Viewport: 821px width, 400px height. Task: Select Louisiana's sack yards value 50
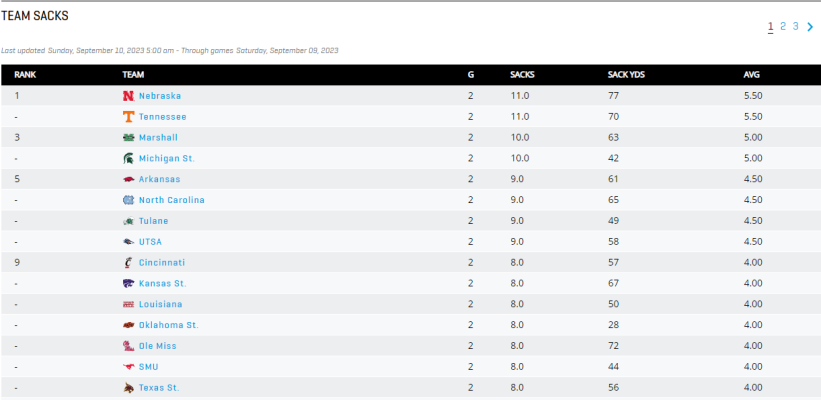pyautogui.click(x=613, y=304)
